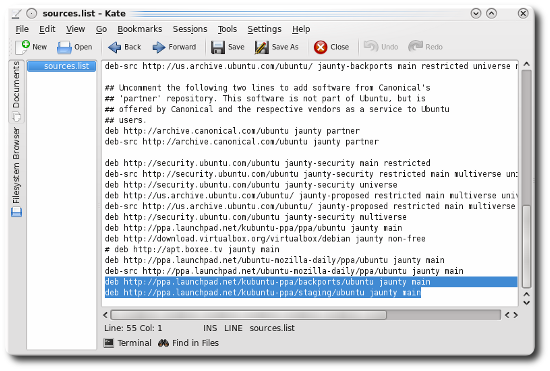Viewport: 550px width, 371px height.
Task: Click the jaunty-security universe line
Action: click(251, 185)
